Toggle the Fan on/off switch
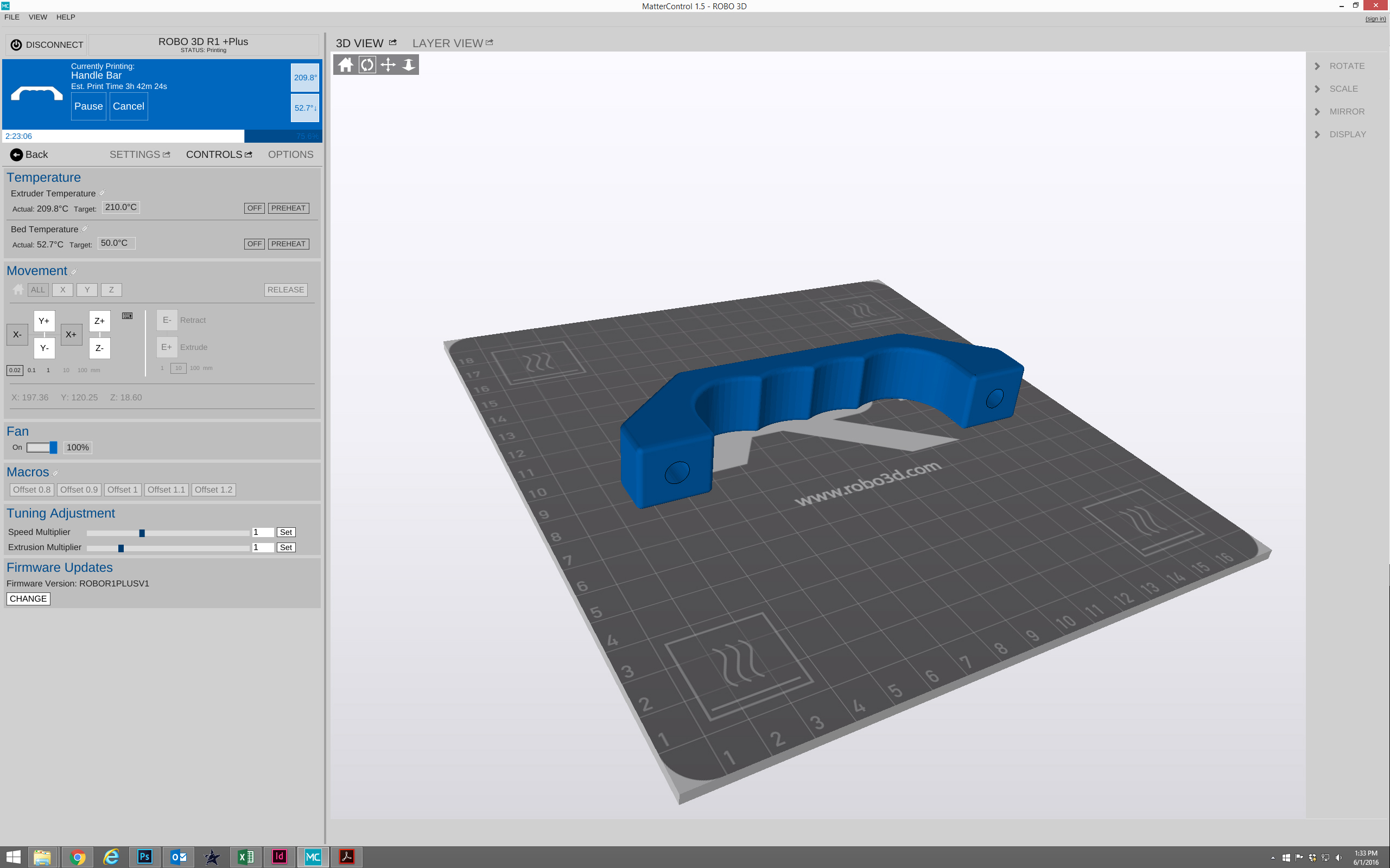Image resolution: width=1390 pixels, height=868 pixels. (41, 447)
